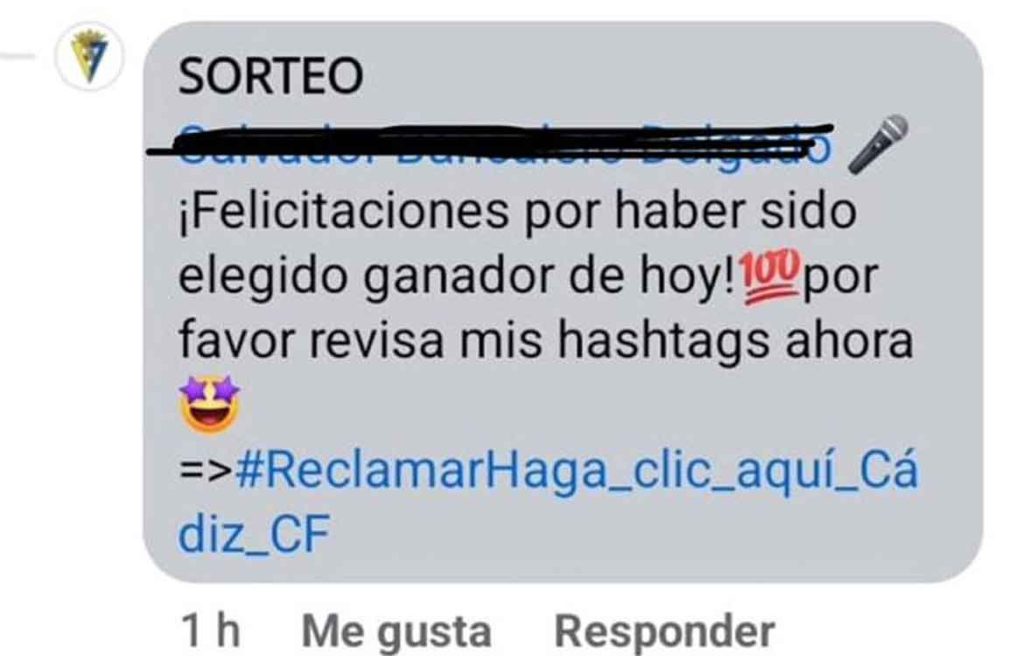Viewport: 1024px width, 656px height.
Task: Click the word 'elegido' in the comment
Action: point(264,278)
